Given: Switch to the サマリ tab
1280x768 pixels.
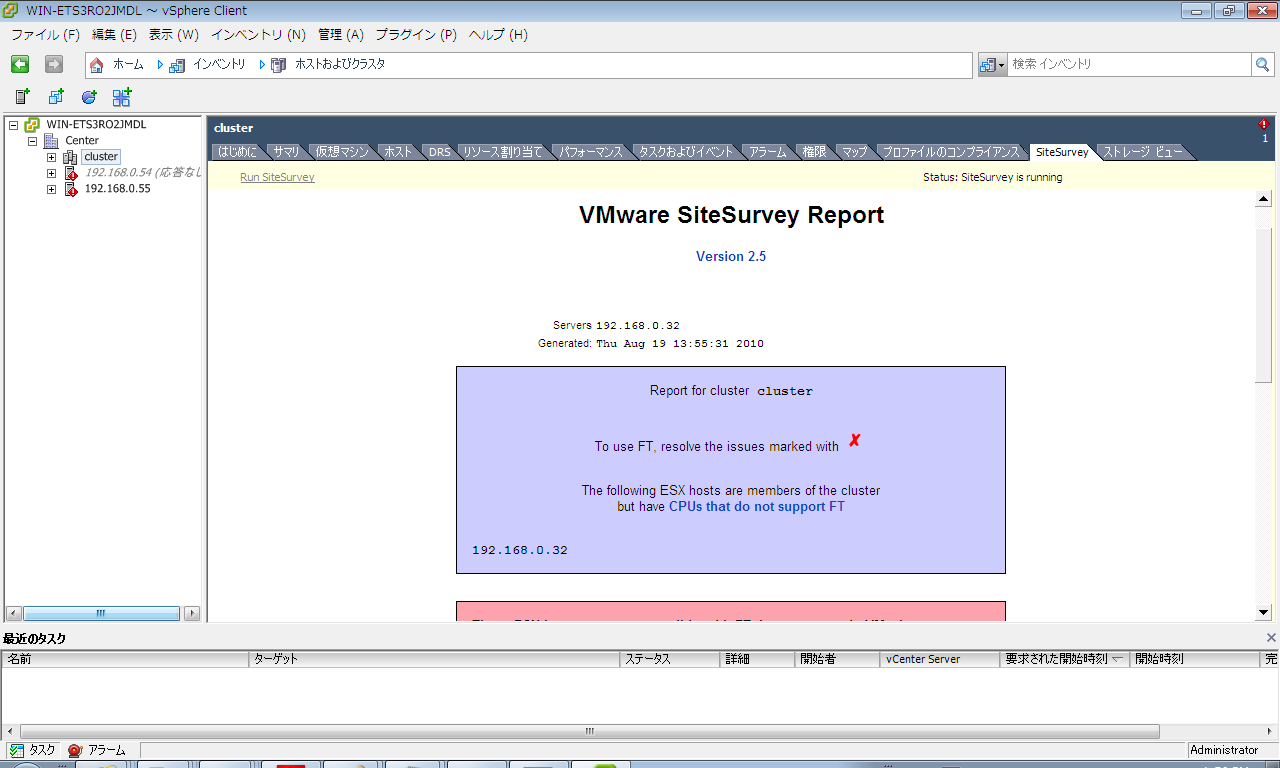Looking at the screenshot, I should coord(286,152).
